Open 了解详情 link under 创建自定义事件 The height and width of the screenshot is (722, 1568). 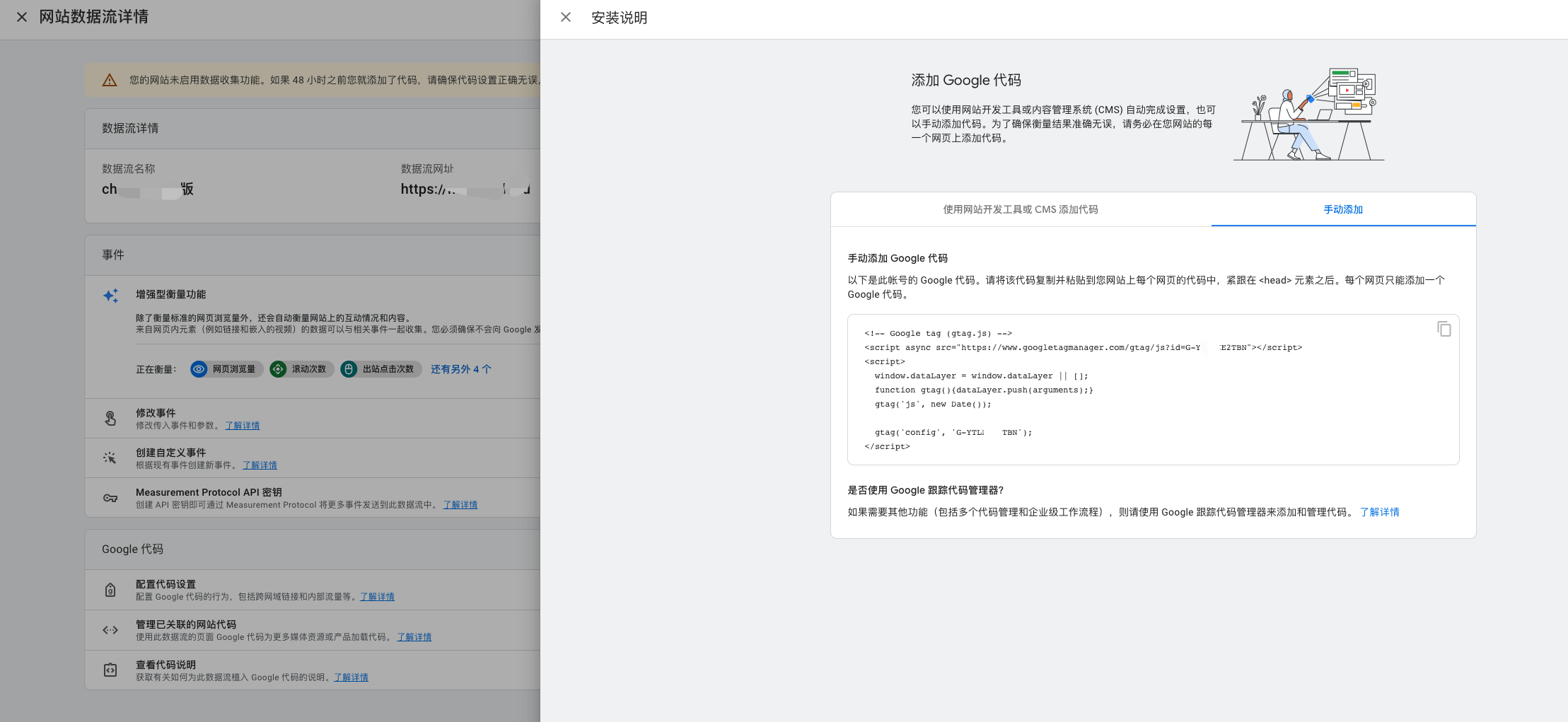click(260, 465)
